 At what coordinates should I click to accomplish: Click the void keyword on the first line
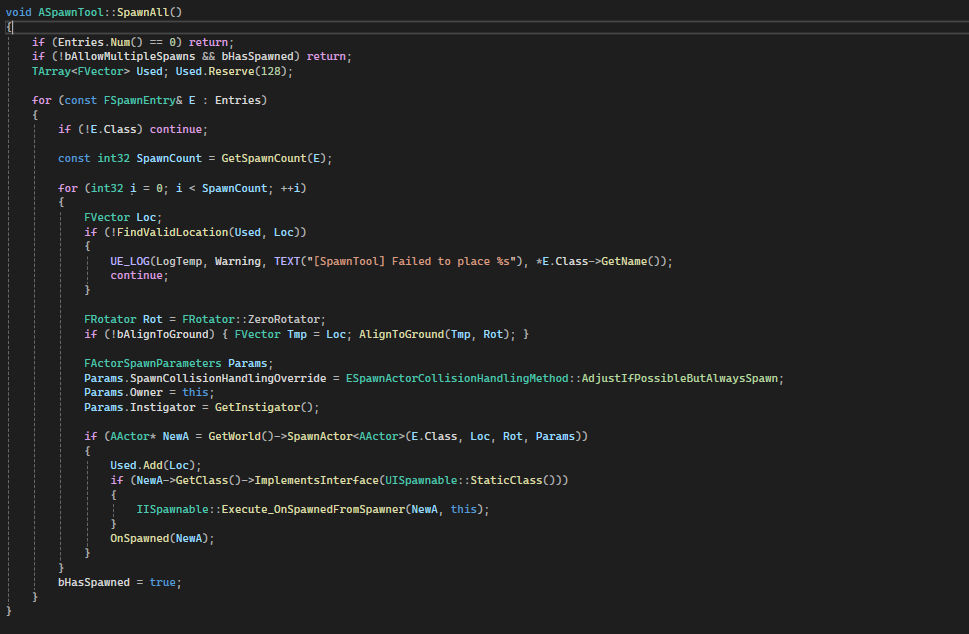point(19,12)
